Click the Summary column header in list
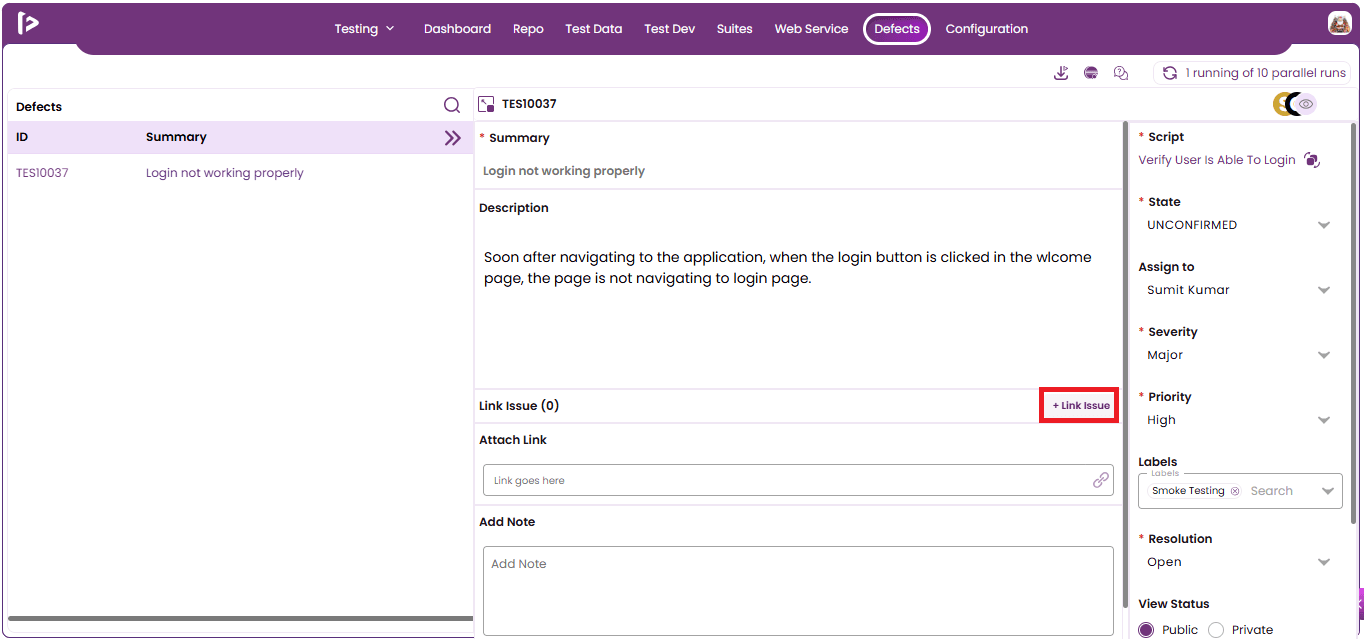Image resolution: width=1364 pixels, height=639 pixels. point(176,137)
